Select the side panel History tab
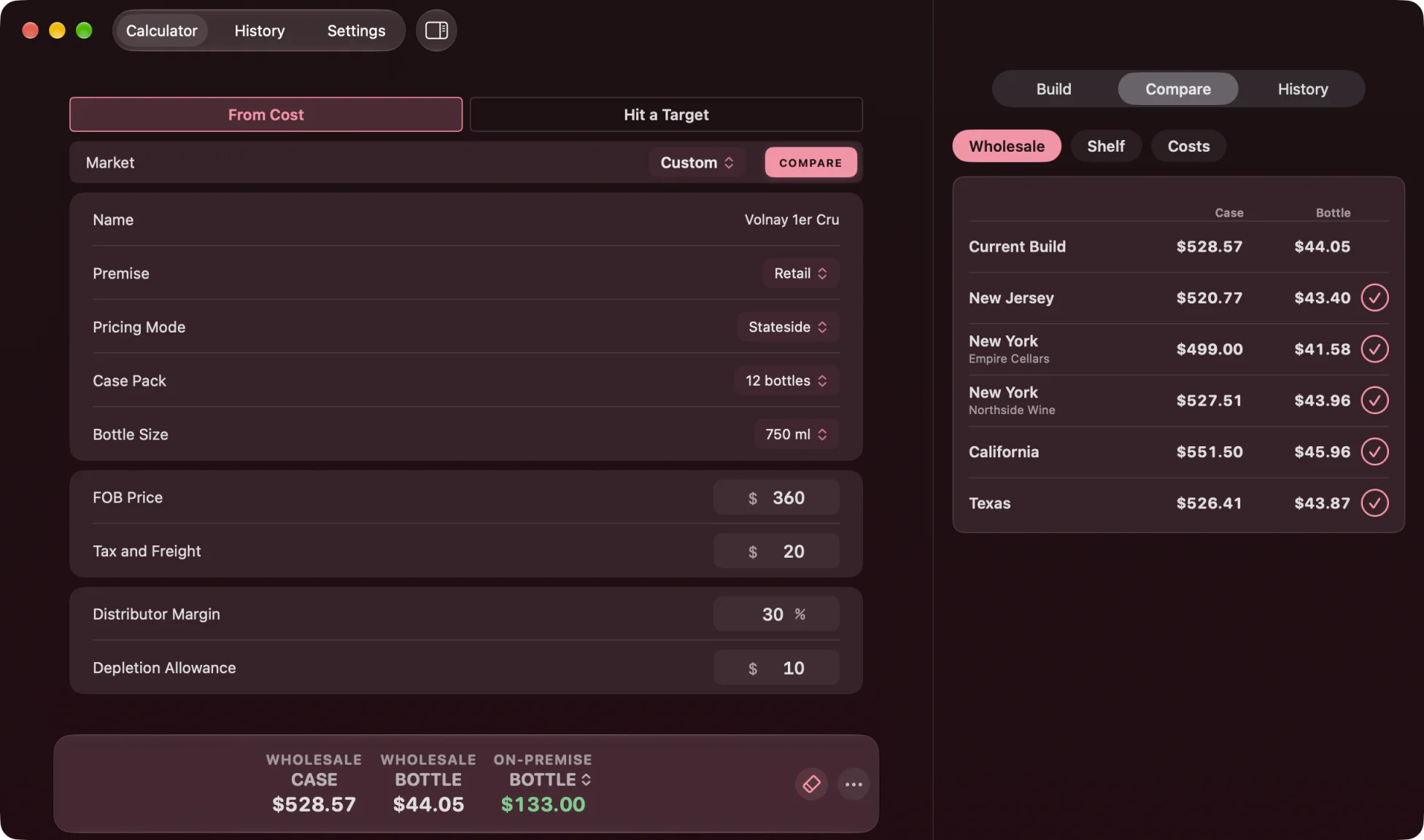This screenshot has width=1424, height=840. coord(1302,89)
